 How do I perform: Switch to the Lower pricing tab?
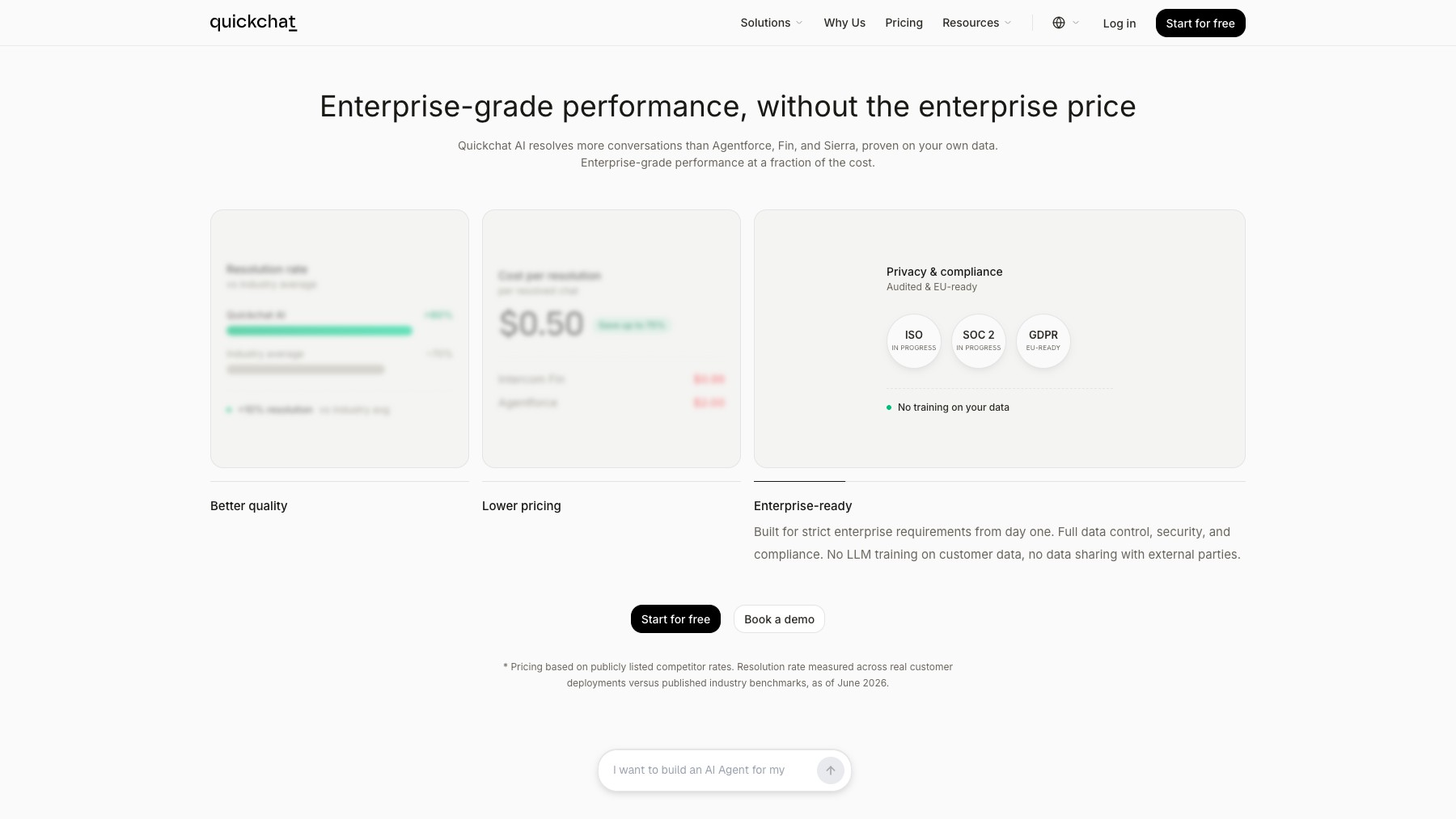coord(521,506)
